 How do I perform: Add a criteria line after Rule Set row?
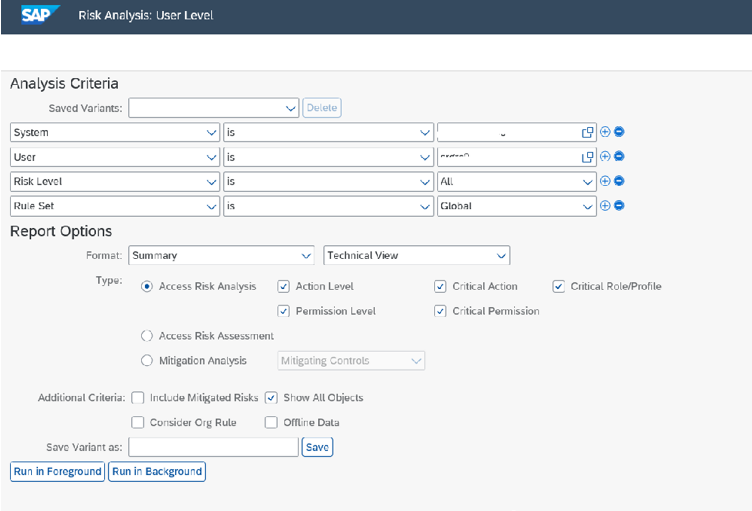pyautogui.click(x=605, y=205)
